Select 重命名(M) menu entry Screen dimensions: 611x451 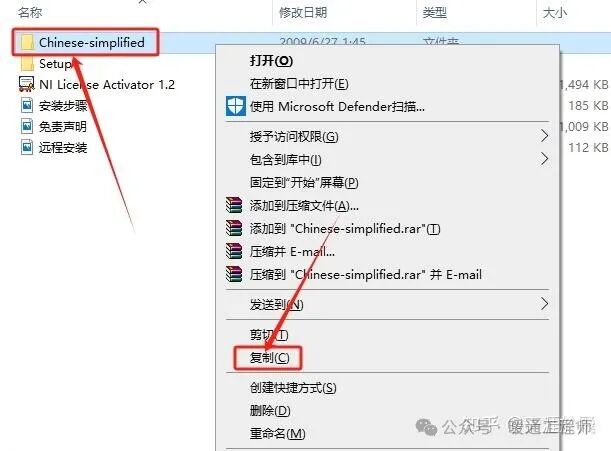tap(277, 433)
